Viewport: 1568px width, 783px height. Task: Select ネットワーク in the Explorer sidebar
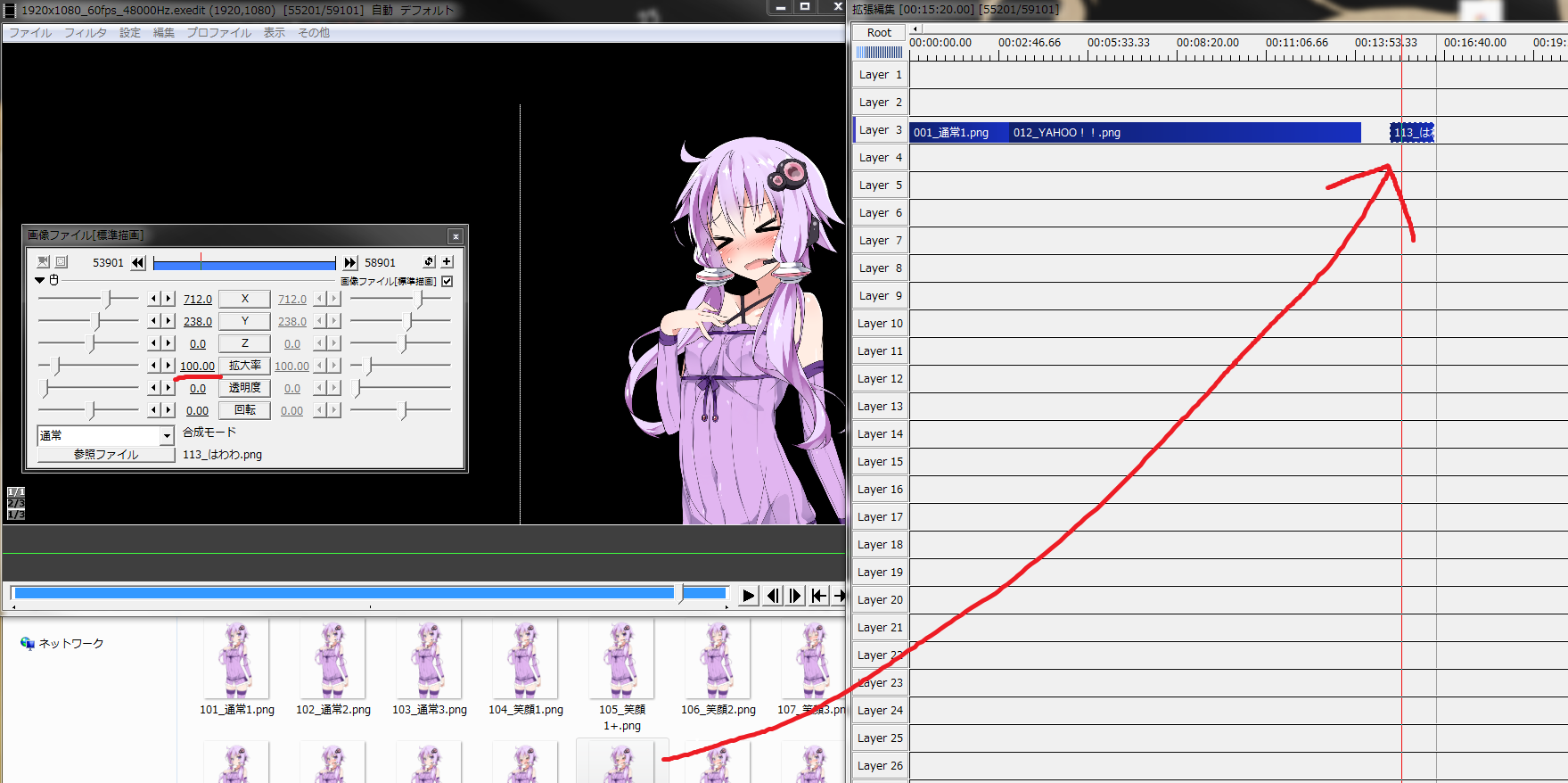(x=62, y=643)
